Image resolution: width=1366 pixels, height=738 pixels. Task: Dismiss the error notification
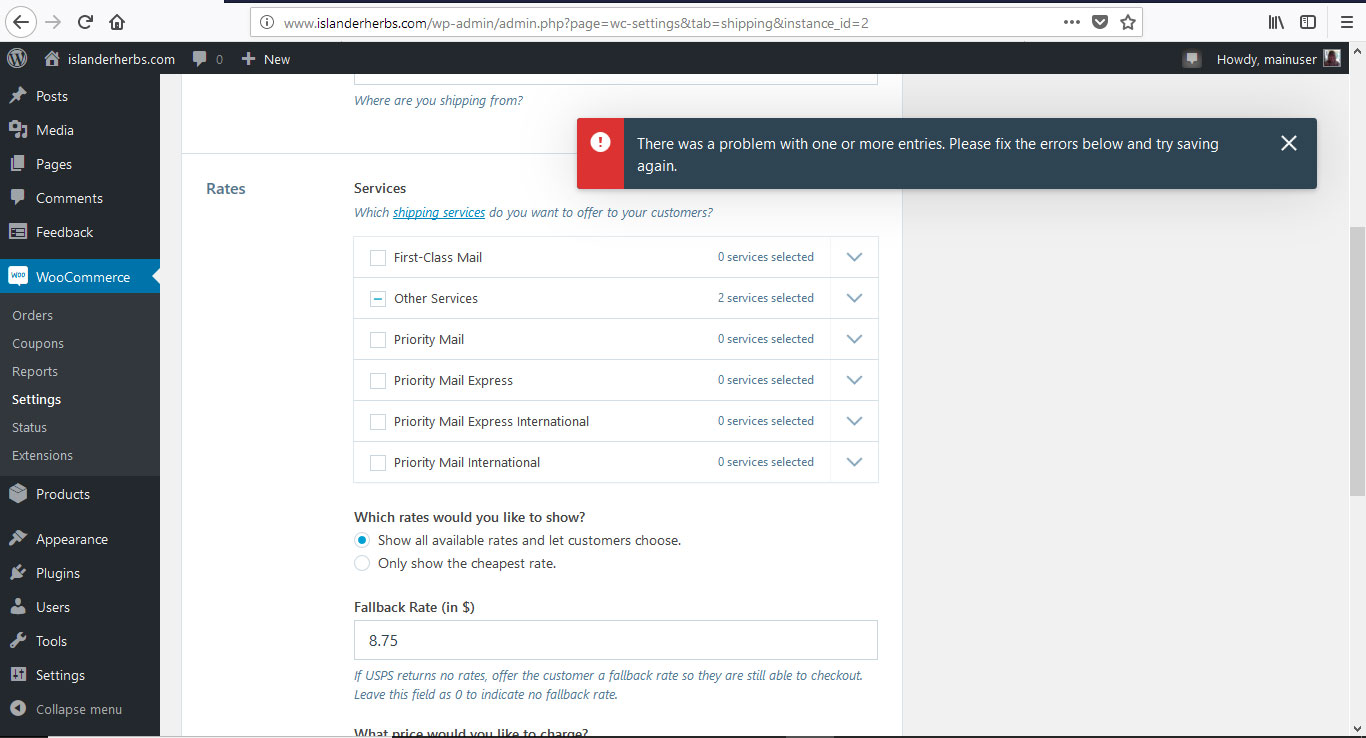[x=1289, y=143]
